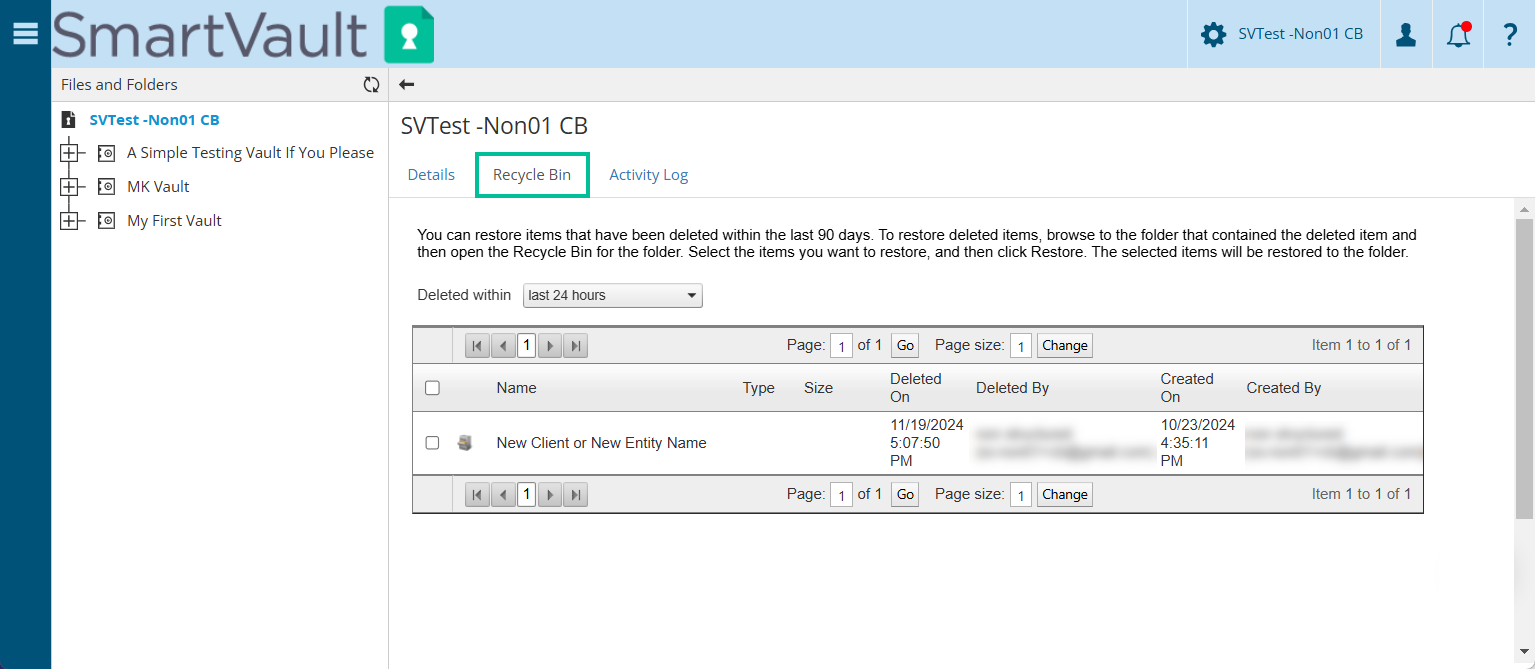This screenshot has width=1535, height=669.
Task: Open the user profile icon
Action: 1406,34
